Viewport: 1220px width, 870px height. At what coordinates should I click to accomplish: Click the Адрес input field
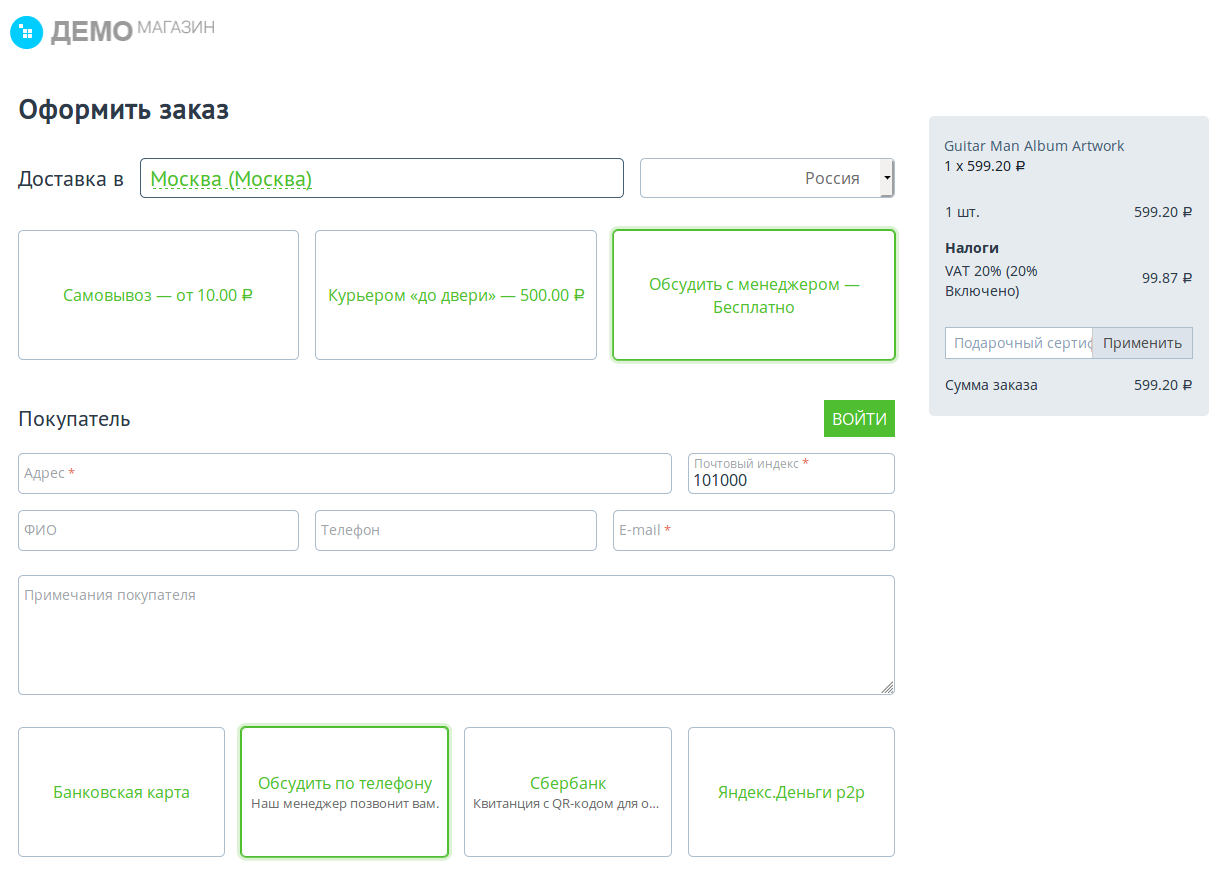pyautogui.click(x=345, y=473)
